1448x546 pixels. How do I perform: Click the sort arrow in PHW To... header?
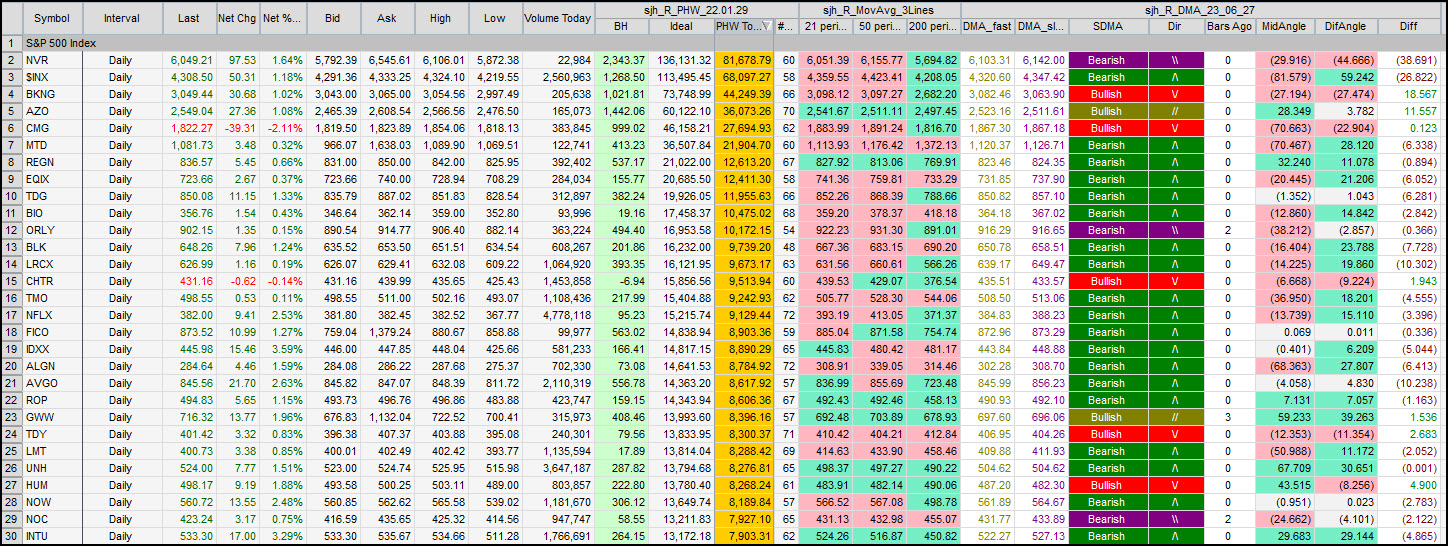766,27
